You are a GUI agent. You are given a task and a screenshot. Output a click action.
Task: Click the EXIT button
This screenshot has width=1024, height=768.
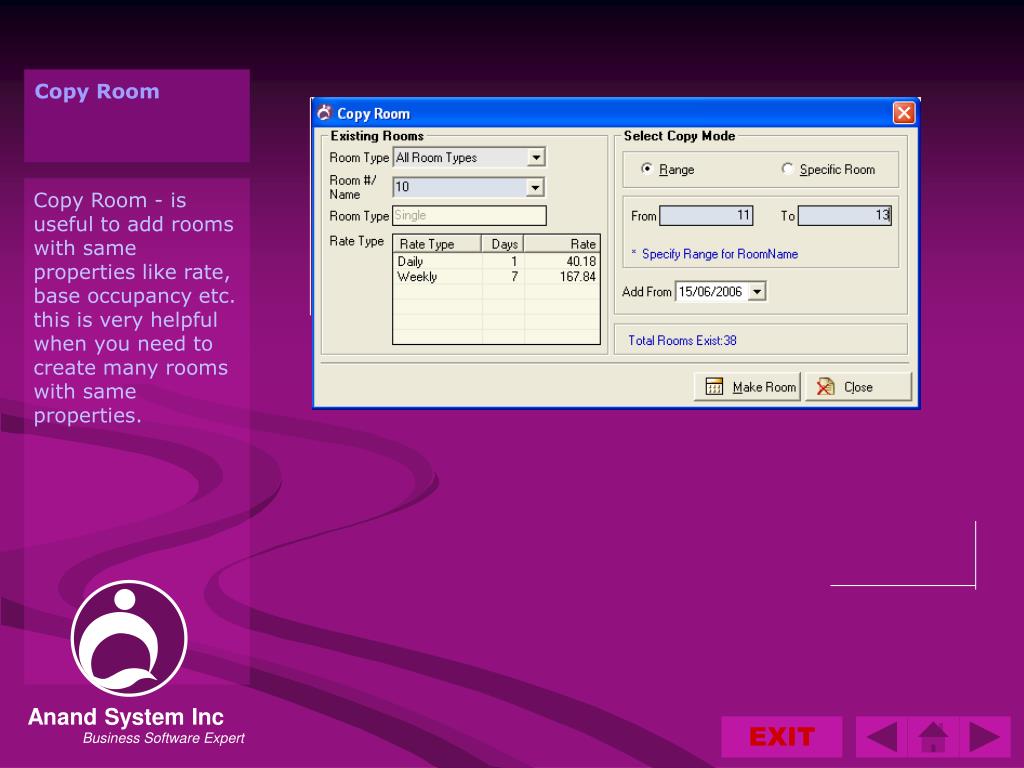click(781, 737)
